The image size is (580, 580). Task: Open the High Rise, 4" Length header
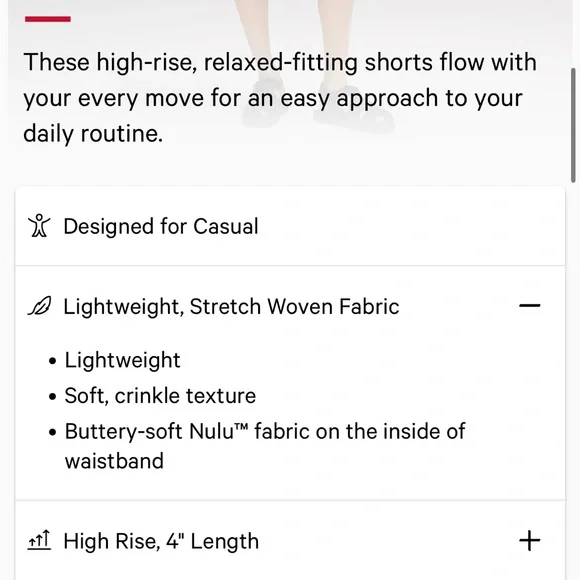(x=290, y=541)
